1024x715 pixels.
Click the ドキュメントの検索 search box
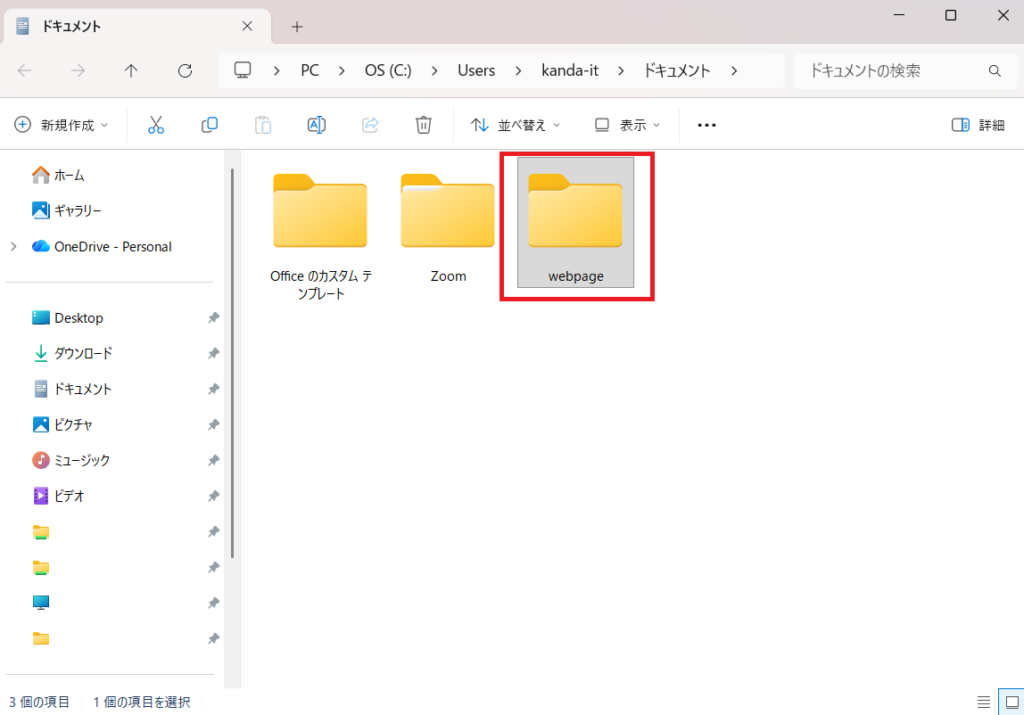click(890, 71)
